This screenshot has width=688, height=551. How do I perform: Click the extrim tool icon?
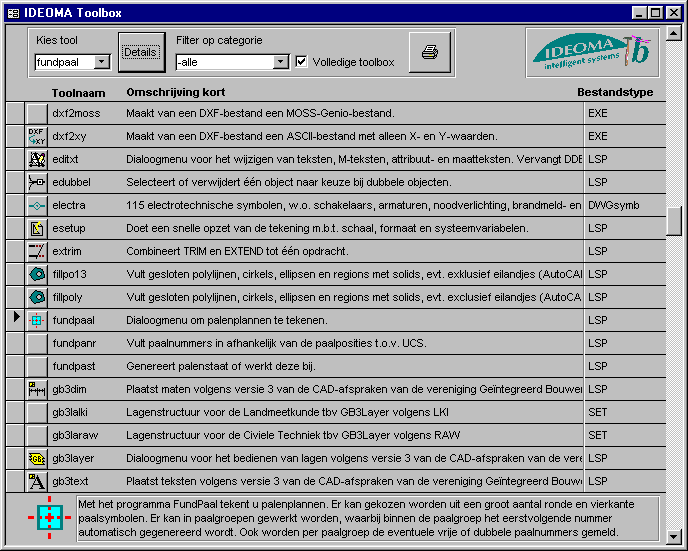point(37,251)
